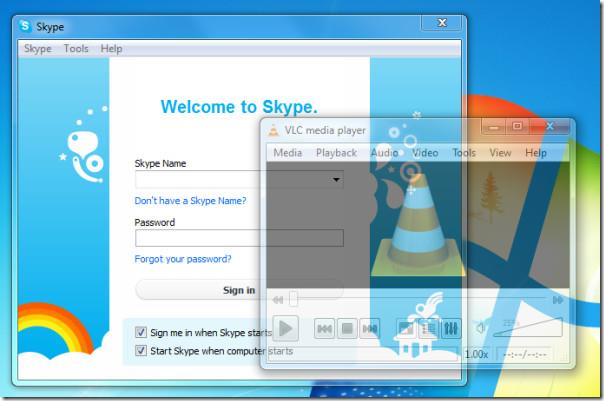
Task: Open VLC's Playback menu
Action: click(x=336, y=153)
